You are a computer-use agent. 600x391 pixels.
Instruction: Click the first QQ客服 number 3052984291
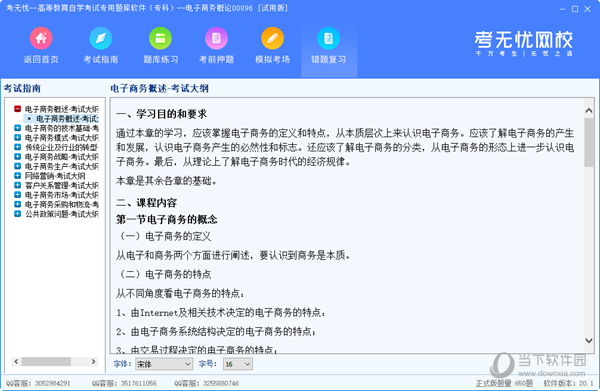53,383
